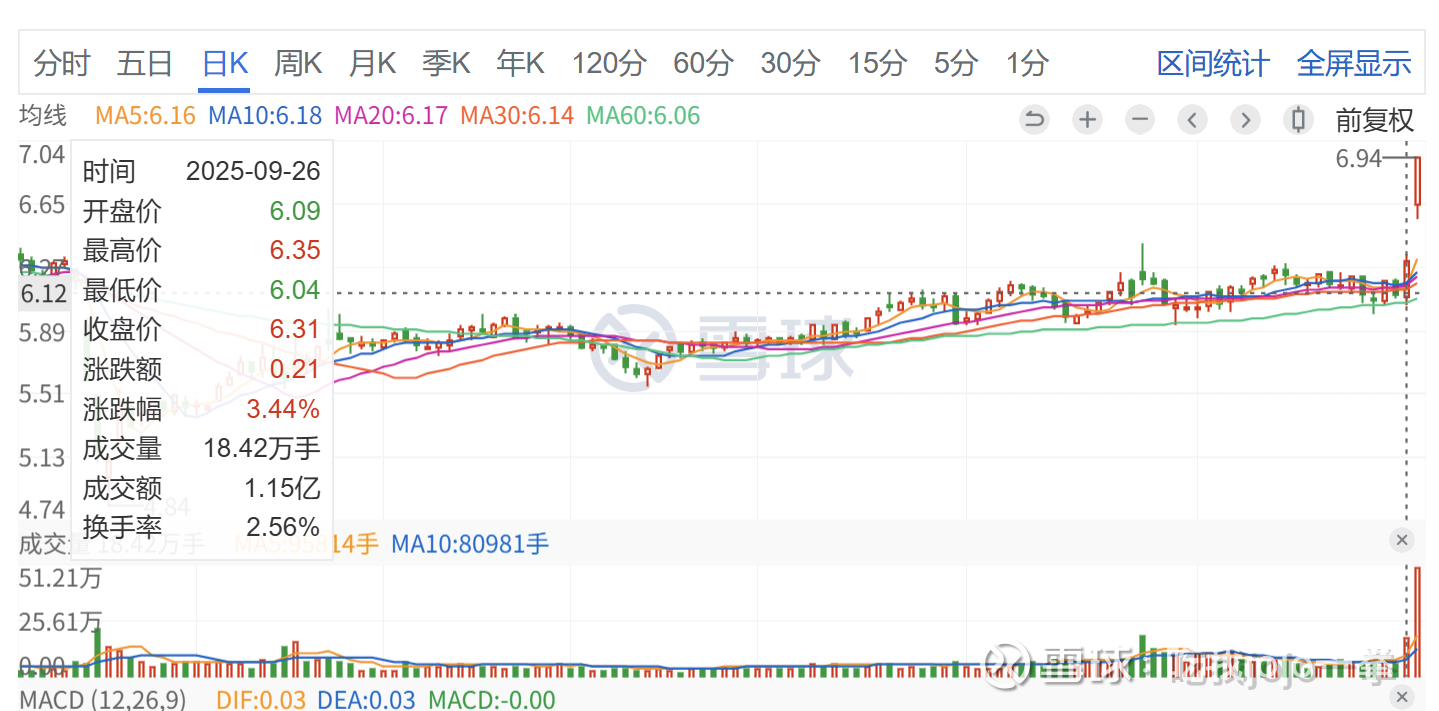Click the DIF:0.03 value
This screenshot has height=711, width=1439.
[262, 699]
